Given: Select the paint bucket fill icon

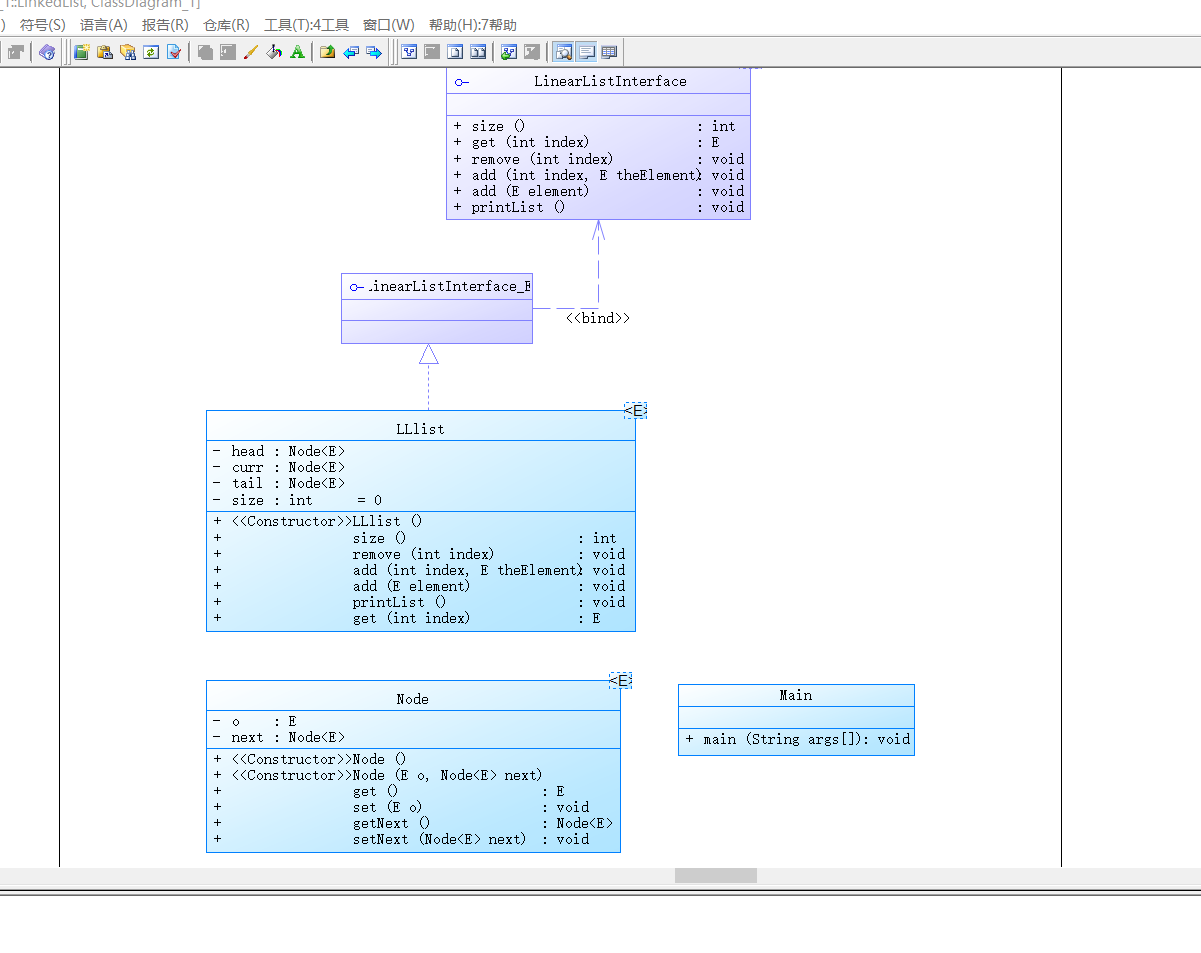Looking at the screenshot, I should pos(274,52).
